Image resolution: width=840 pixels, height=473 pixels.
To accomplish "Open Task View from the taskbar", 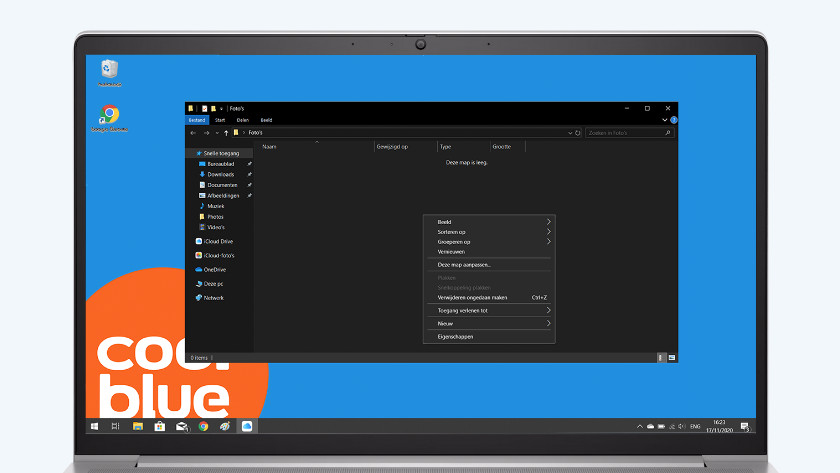I will (x=115, y=426).
